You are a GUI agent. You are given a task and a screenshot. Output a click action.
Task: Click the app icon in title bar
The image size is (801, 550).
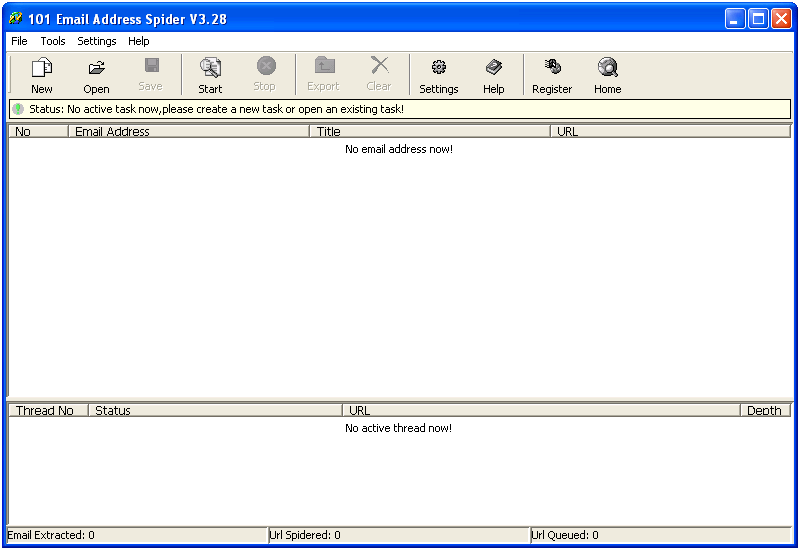[15, 18]
